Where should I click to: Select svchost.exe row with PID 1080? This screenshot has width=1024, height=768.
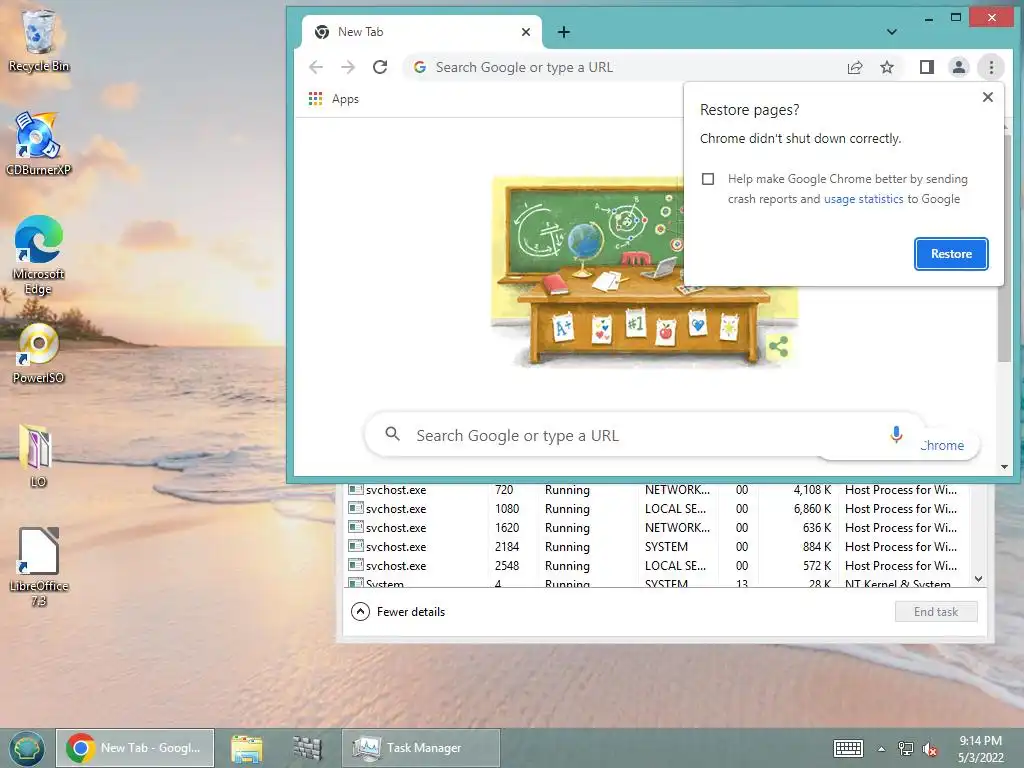[x=657, y=509]
